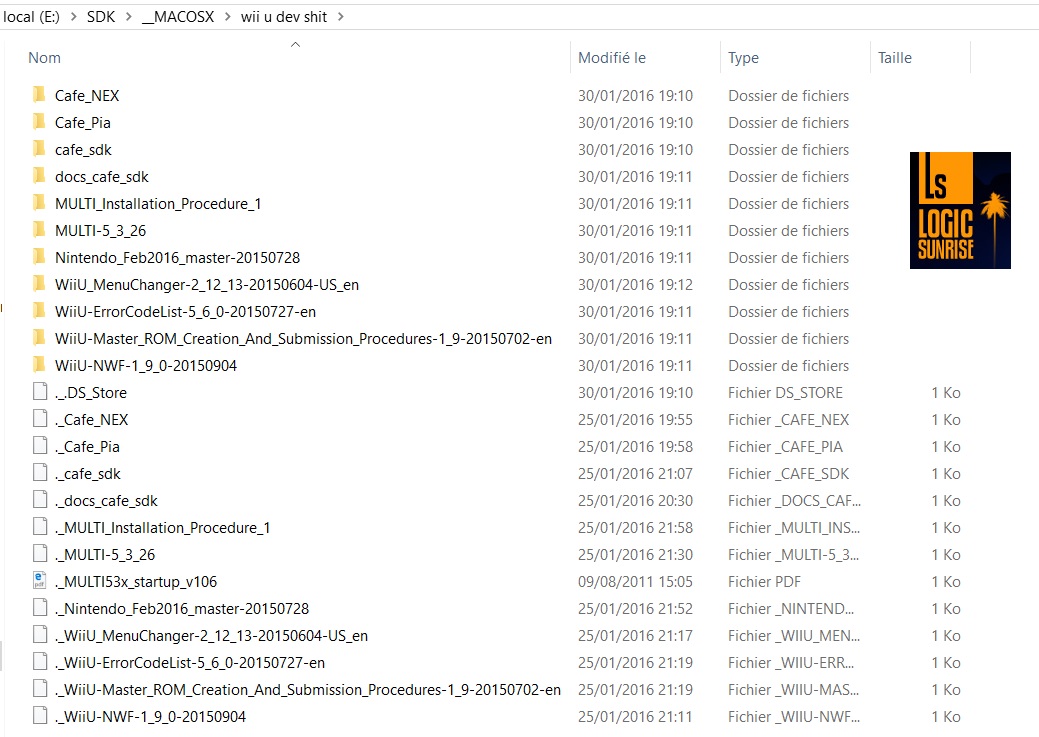Click the ._.DS_Store file icon
This screenshot has width=1039, height=737.
click(40, 392)
